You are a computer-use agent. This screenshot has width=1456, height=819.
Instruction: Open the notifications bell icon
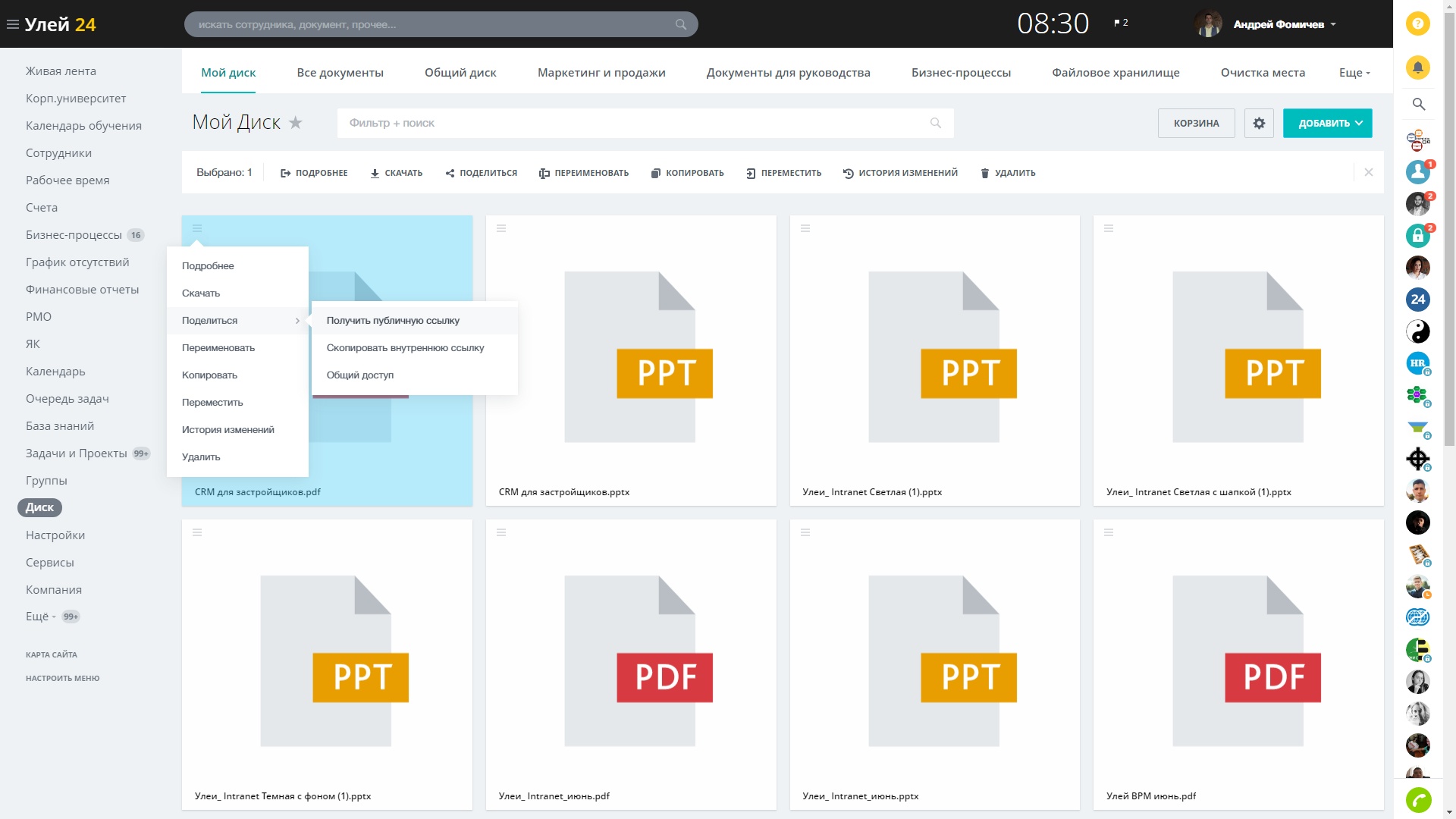[1417, 67]
